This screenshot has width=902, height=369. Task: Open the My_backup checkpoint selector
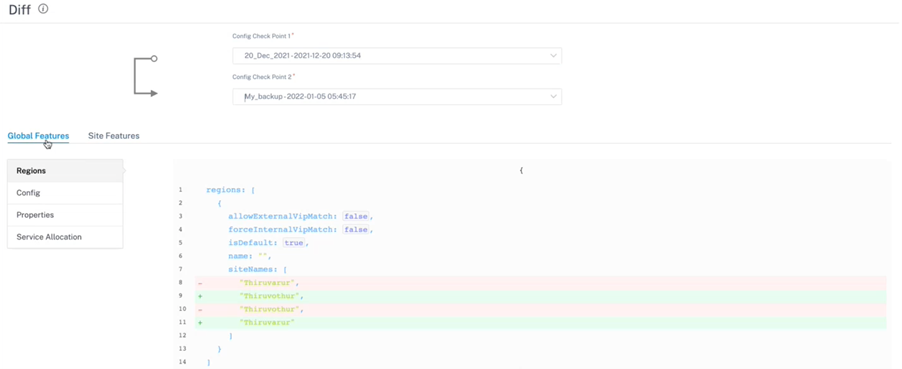click(x=397, y=97)
